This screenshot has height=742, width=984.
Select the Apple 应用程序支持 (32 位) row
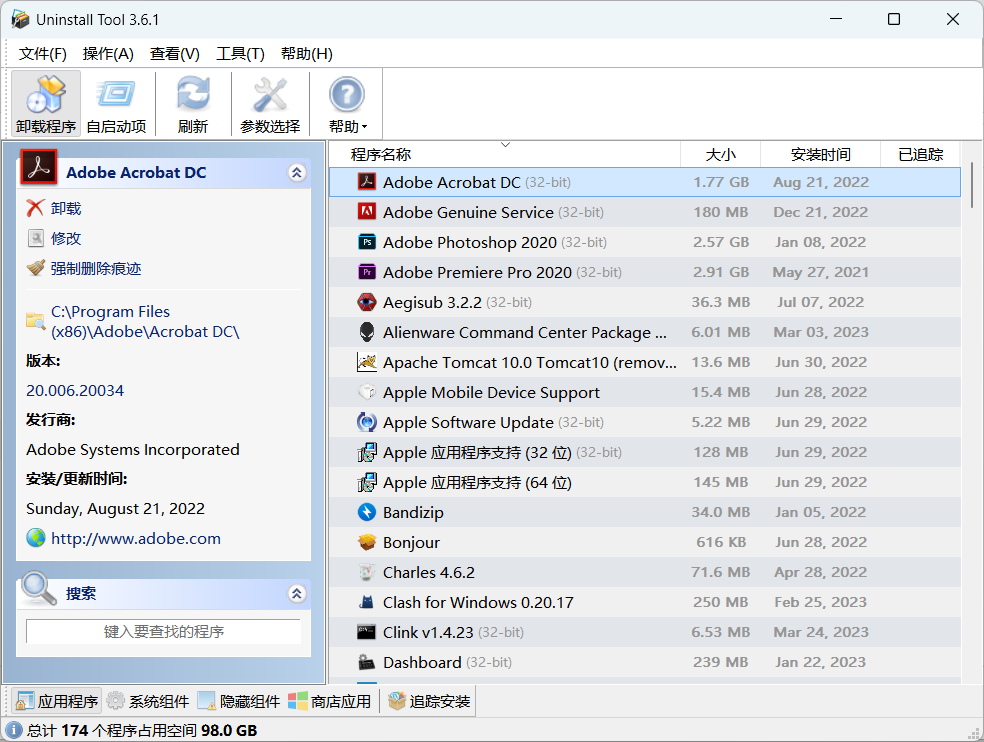[x=645, y=452]
